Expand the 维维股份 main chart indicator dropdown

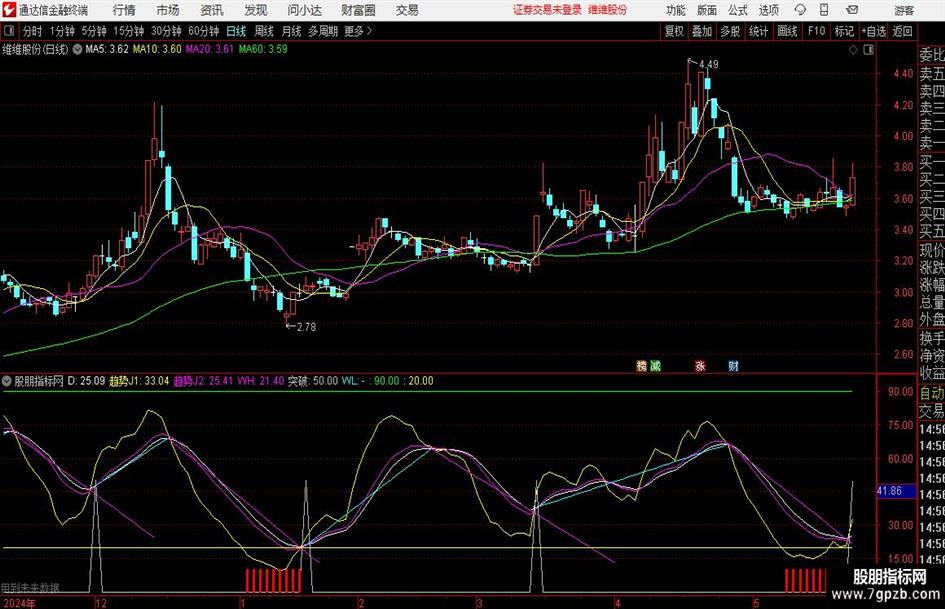(x=77, y=49)
